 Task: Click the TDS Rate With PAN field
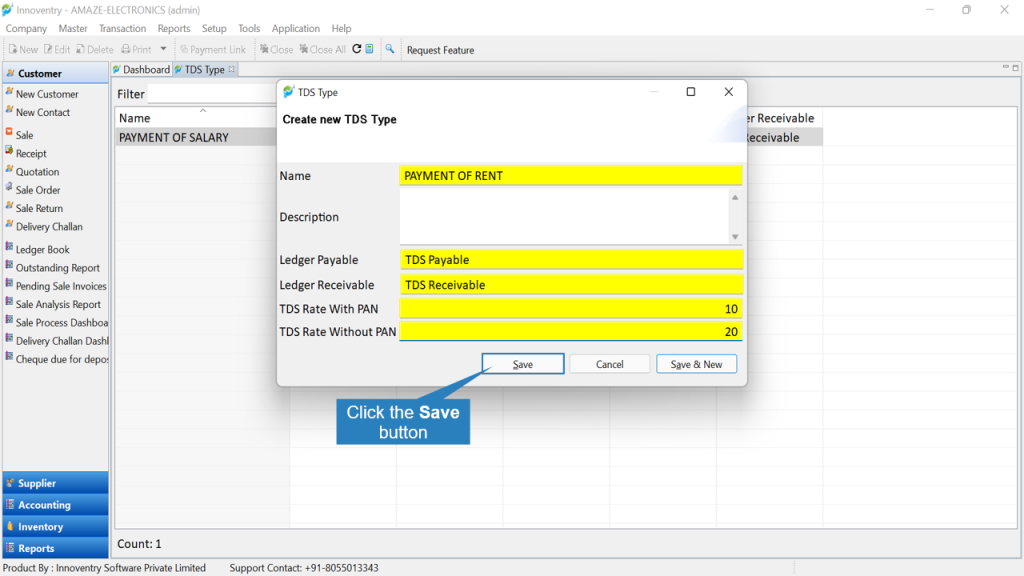571,309
